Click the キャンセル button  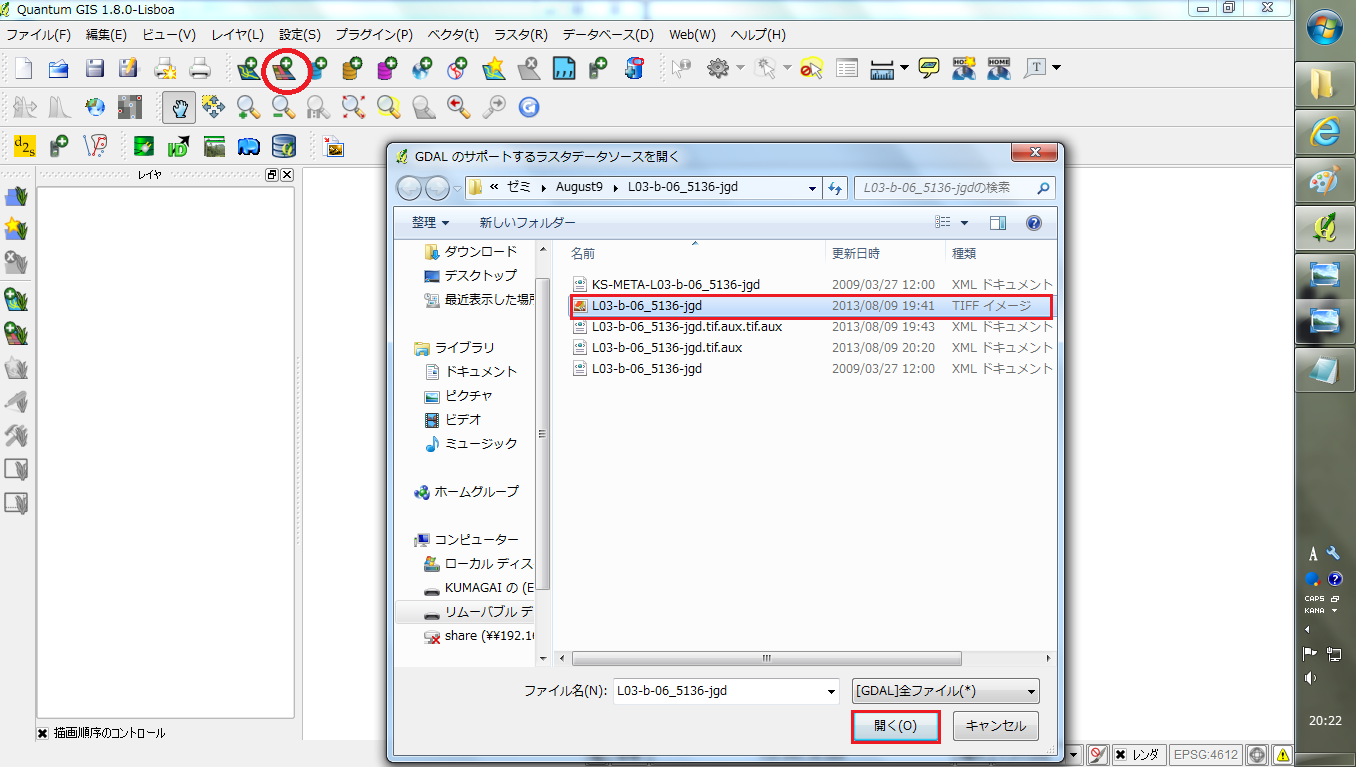996,726
